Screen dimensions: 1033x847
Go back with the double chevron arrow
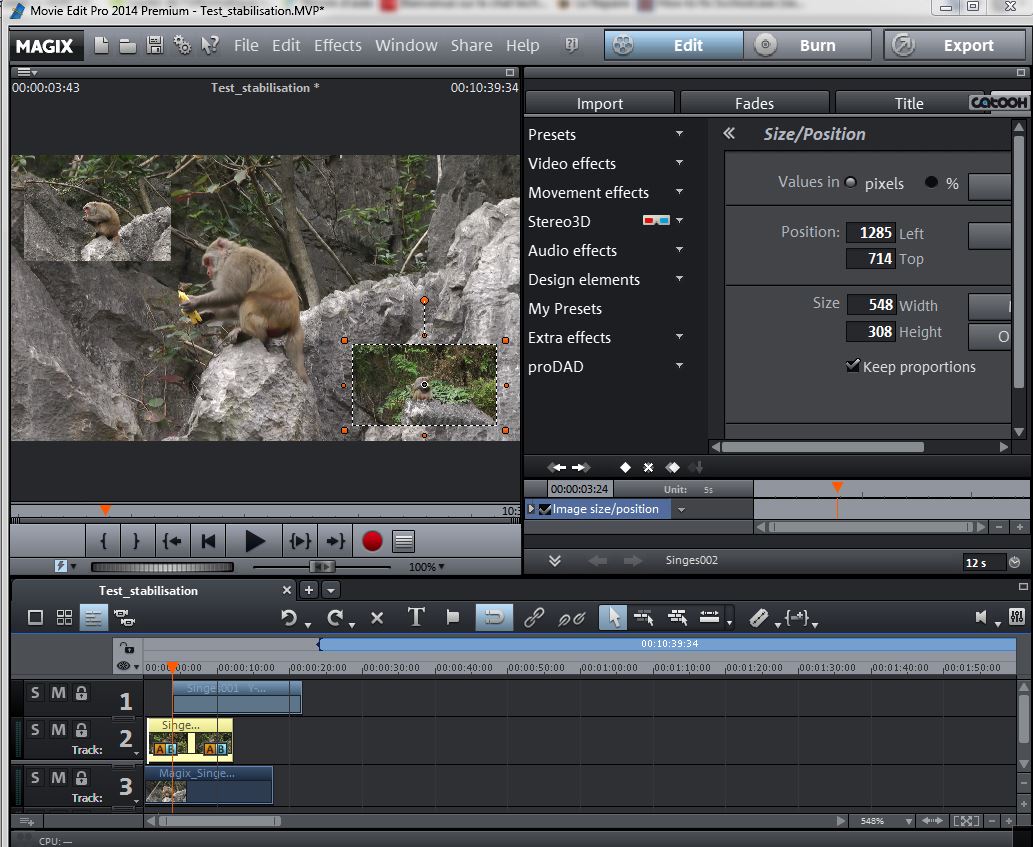[729, 133]
